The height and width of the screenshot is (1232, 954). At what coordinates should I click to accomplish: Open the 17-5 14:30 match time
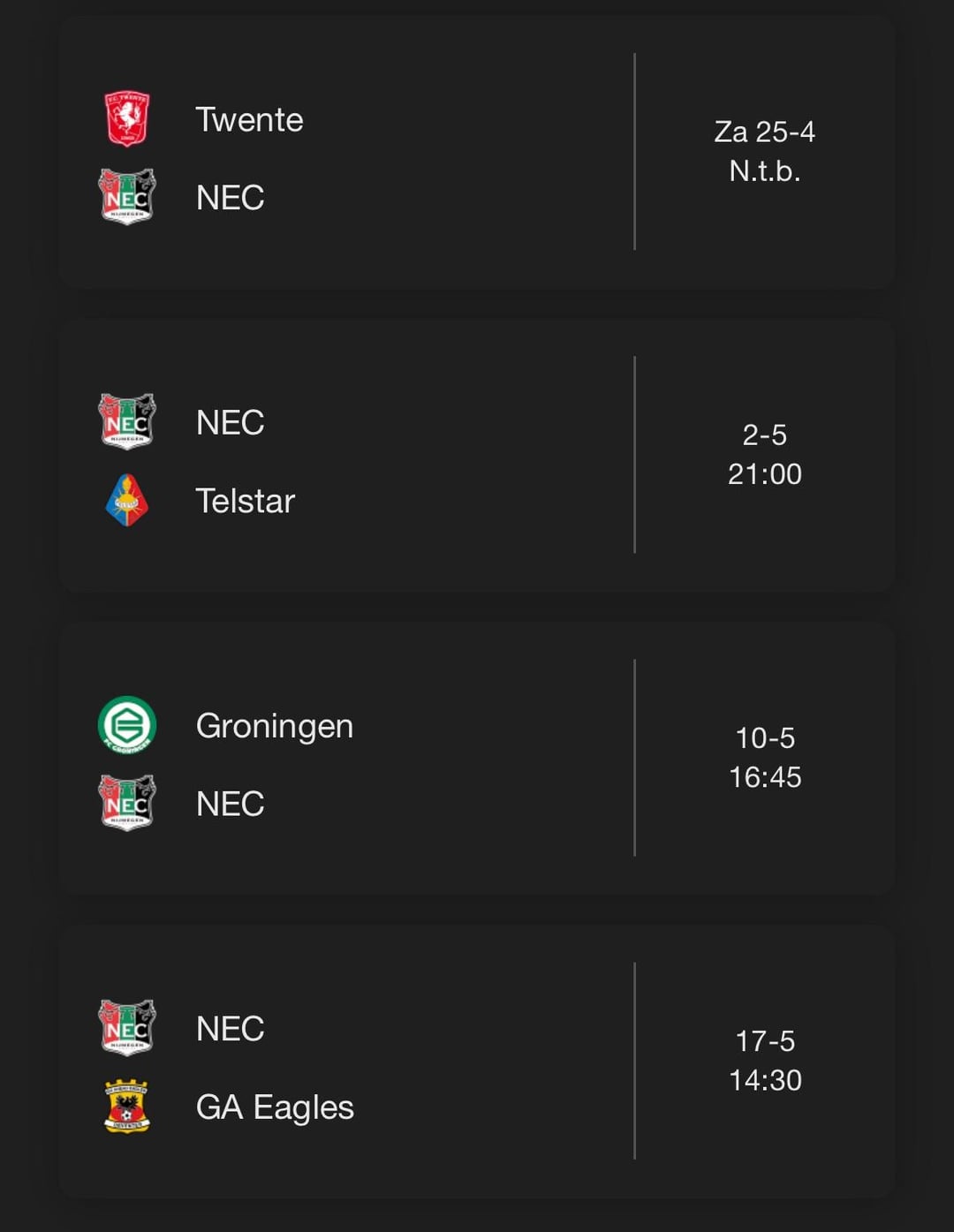tap(764, 1061)
